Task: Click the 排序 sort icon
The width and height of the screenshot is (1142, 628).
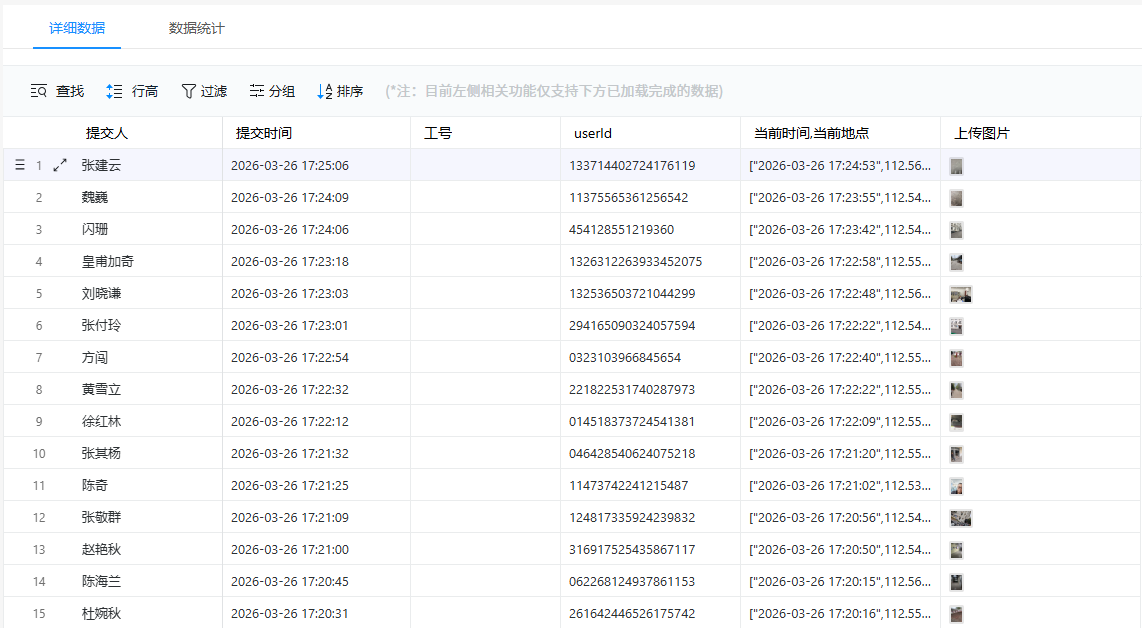Action: click(x=324, y=91)
